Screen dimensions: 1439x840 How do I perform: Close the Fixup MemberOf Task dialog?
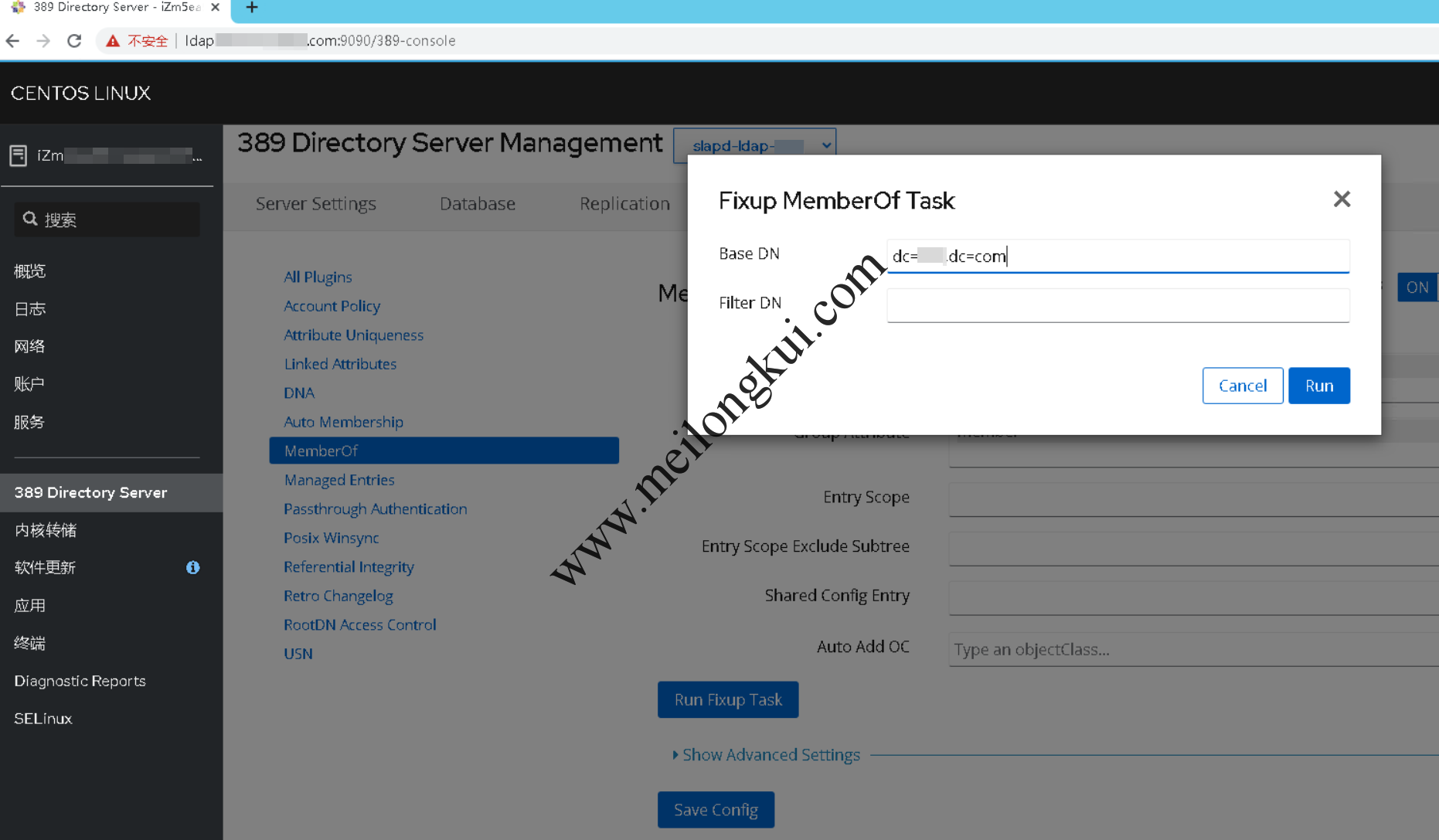point(1342,199)
